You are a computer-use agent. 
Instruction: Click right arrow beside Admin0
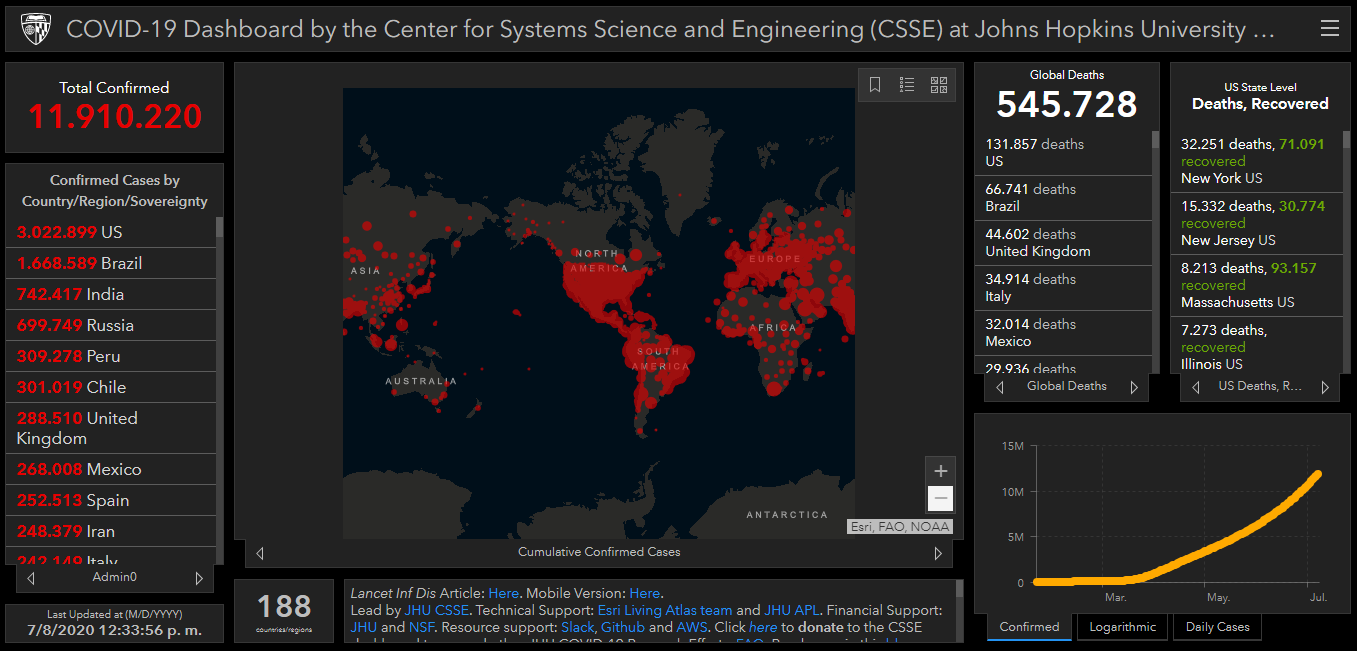point(199,578)
